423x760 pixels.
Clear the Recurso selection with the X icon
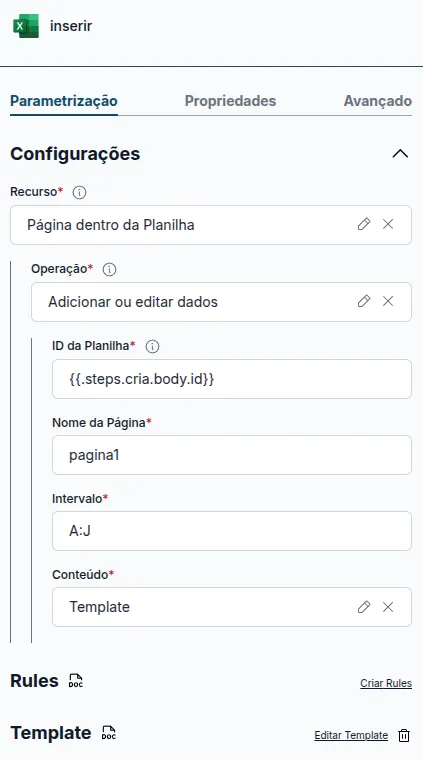coord(388,224)
